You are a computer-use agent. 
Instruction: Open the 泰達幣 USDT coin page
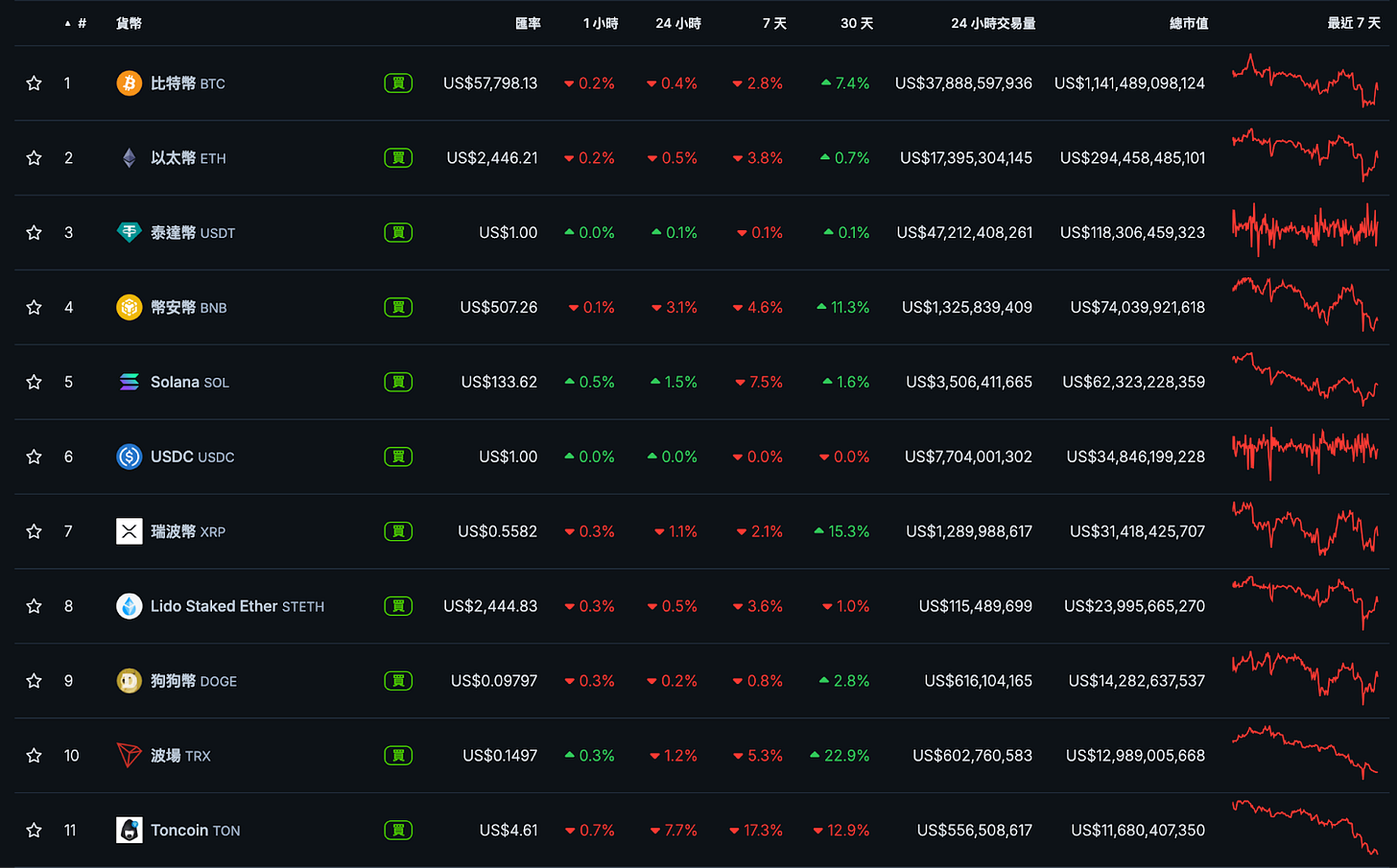click(193, 233)
